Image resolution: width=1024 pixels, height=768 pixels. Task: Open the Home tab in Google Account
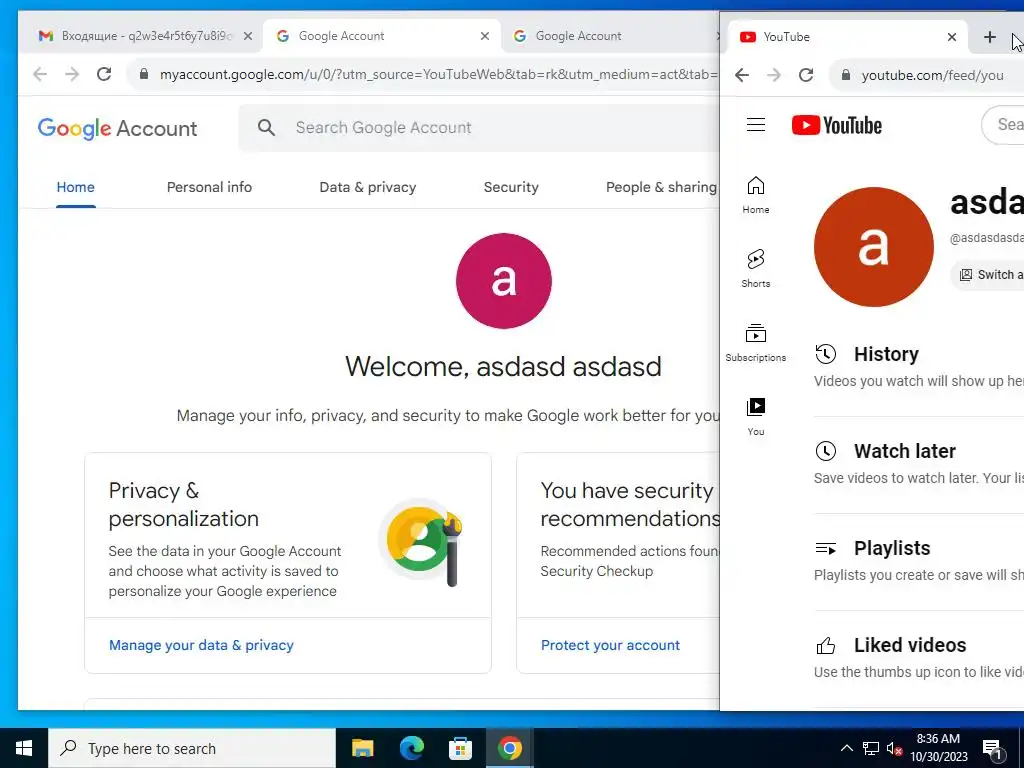click(76, 187)
